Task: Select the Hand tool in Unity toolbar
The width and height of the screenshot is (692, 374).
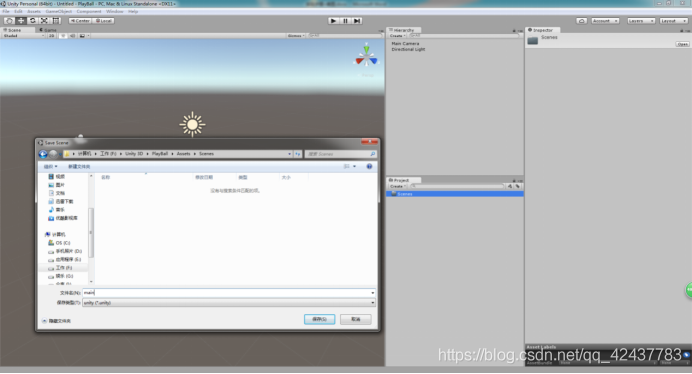Action: pyautogui.click(x=9, y=21)
